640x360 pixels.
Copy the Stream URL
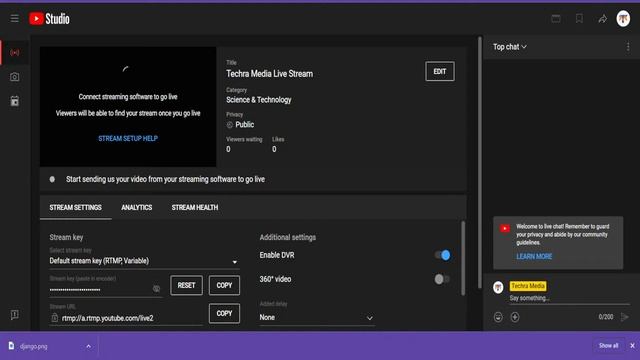point(224,313)
